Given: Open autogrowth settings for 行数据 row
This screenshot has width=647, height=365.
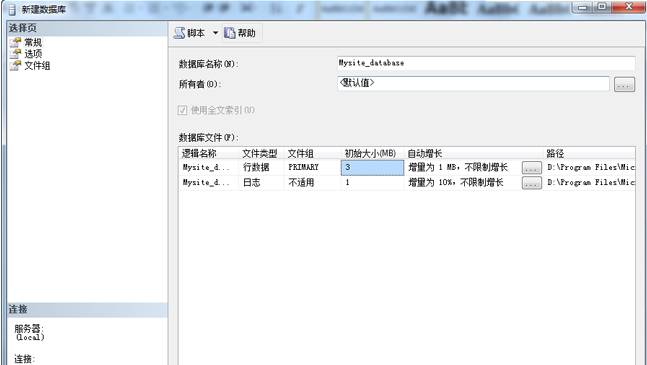Looking at the screenshot, I should point(532,167).
